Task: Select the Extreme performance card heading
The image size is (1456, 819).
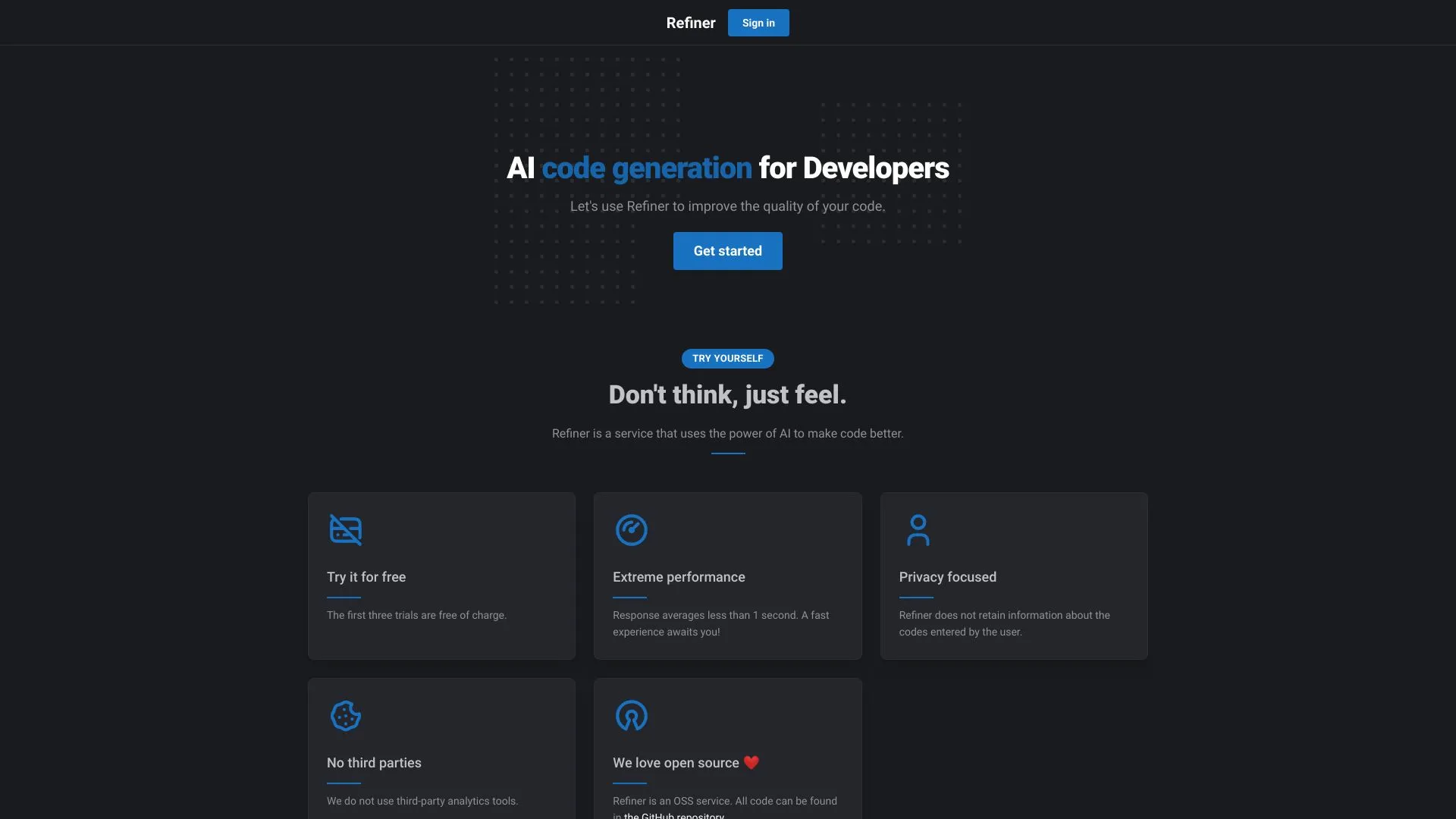Action: [x=679, y=577]
